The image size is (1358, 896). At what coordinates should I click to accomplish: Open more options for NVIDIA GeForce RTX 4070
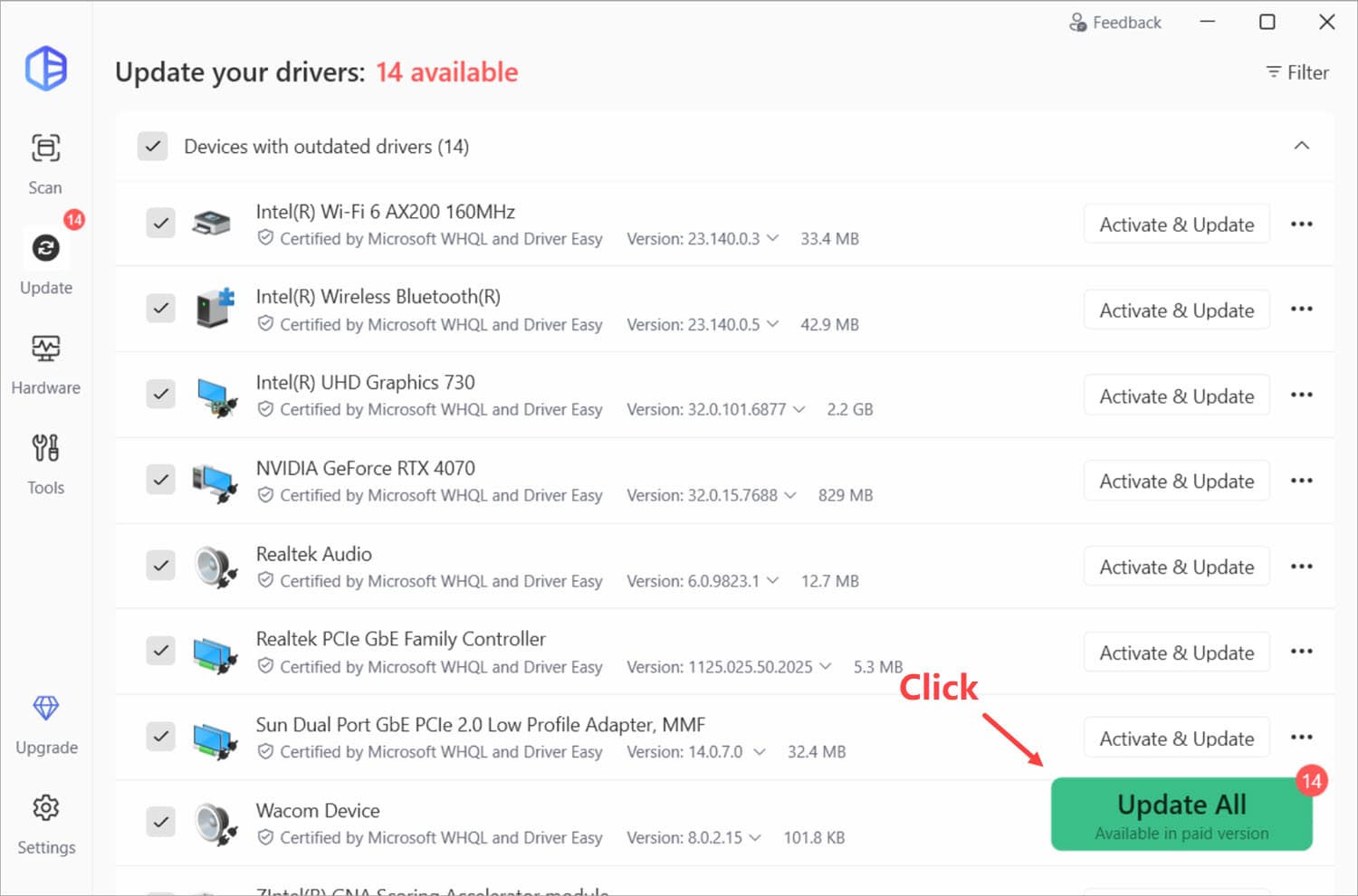[x=1301, y=481]
